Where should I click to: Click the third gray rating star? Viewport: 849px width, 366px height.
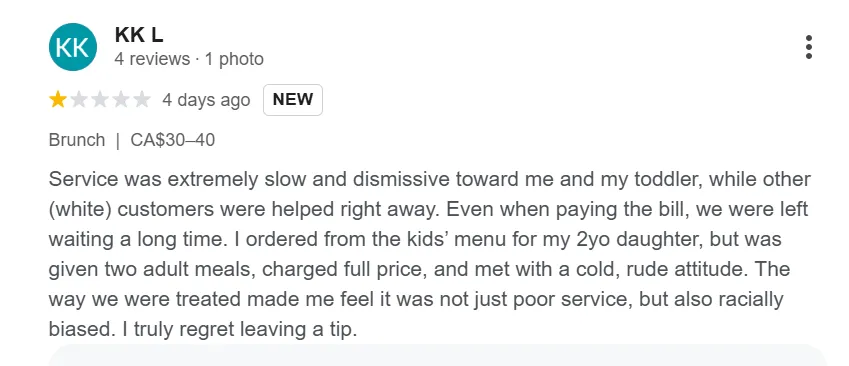[x=100, y=100]
